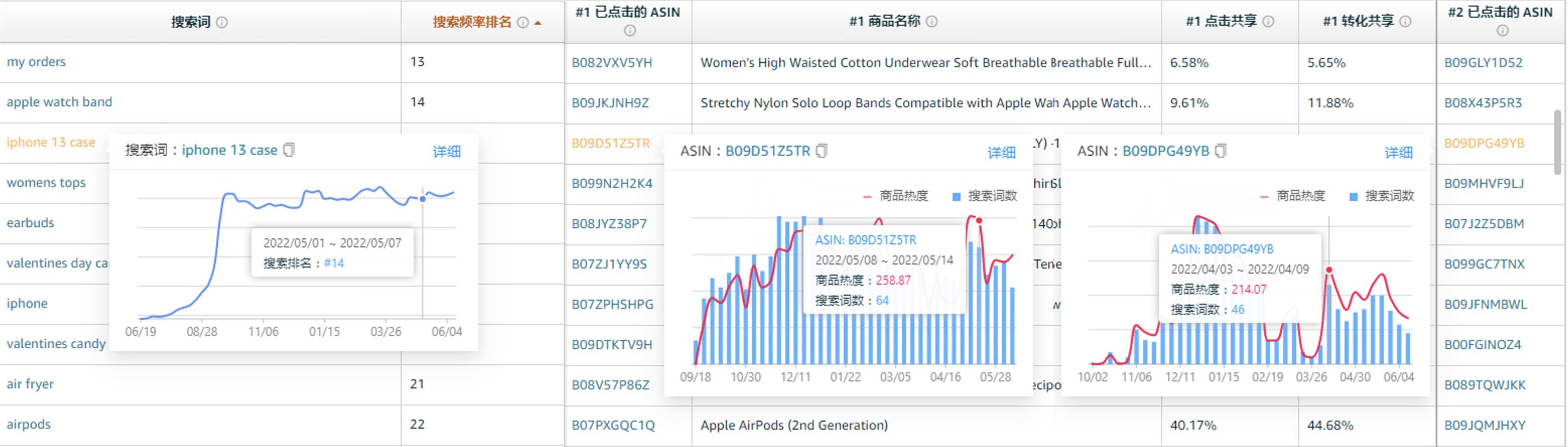Image resolution: width=1568 pixels, height=447 pixels.
Task: Click info icon beside 搜索频率排名 header
Action: [x=522, y=23]
